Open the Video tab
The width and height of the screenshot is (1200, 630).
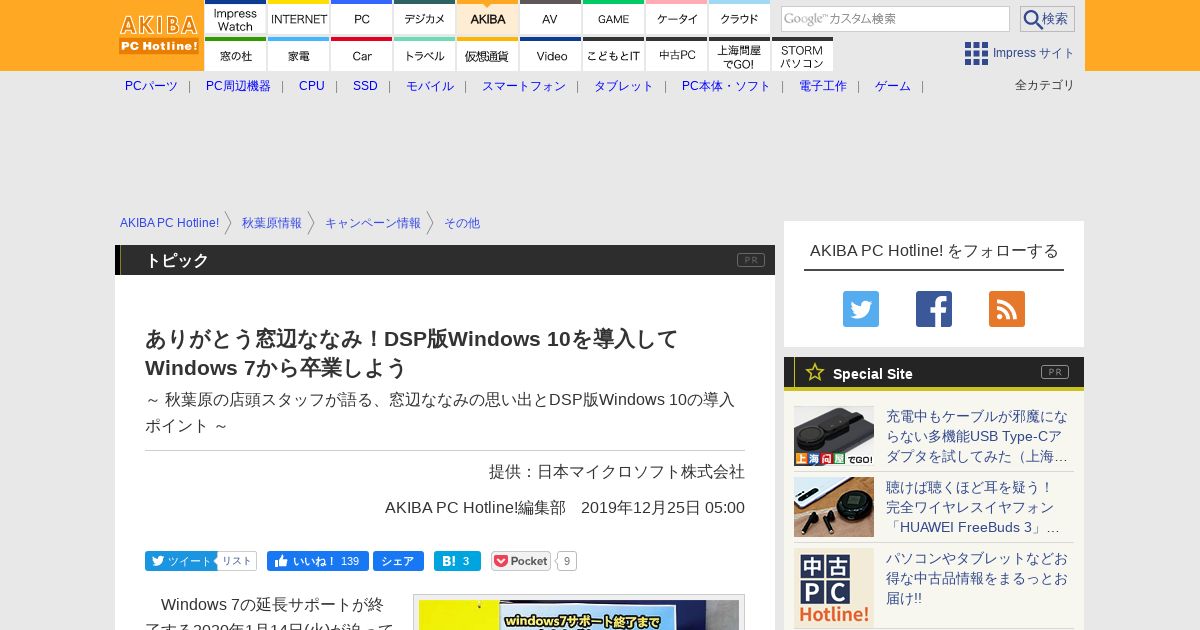pyautogui.click(x=551, y=54)
